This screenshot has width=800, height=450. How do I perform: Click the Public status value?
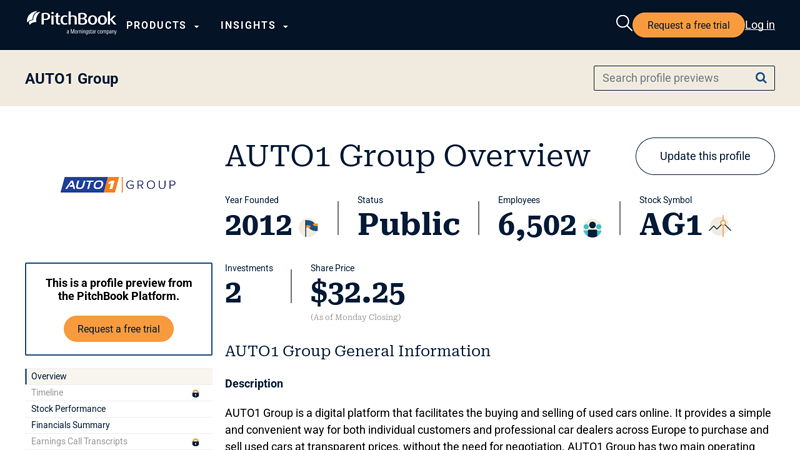point(409,224)
